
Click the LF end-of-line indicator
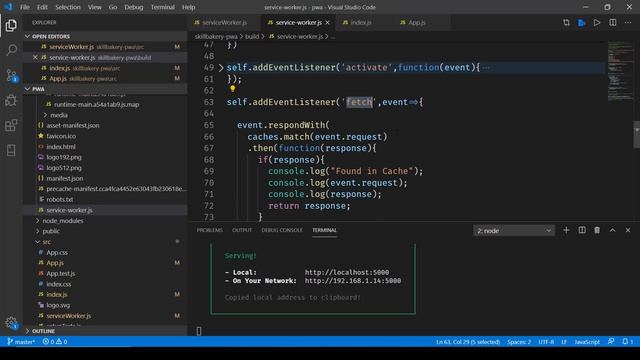[x=564, y=342]
